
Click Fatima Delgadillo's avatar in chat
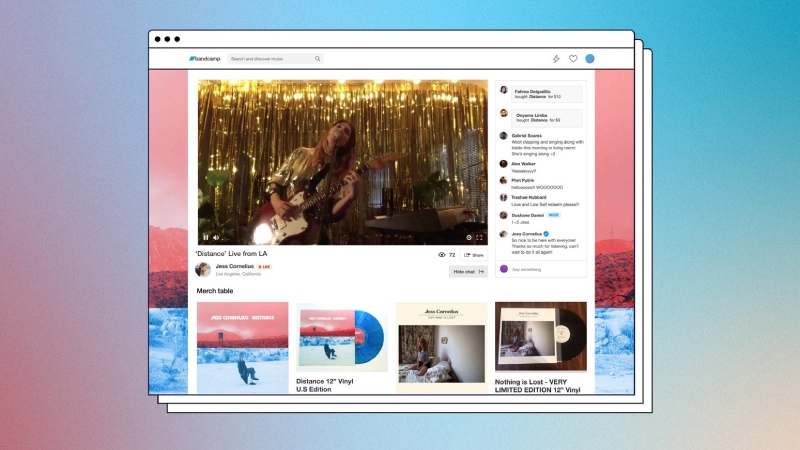coord(504,90)
